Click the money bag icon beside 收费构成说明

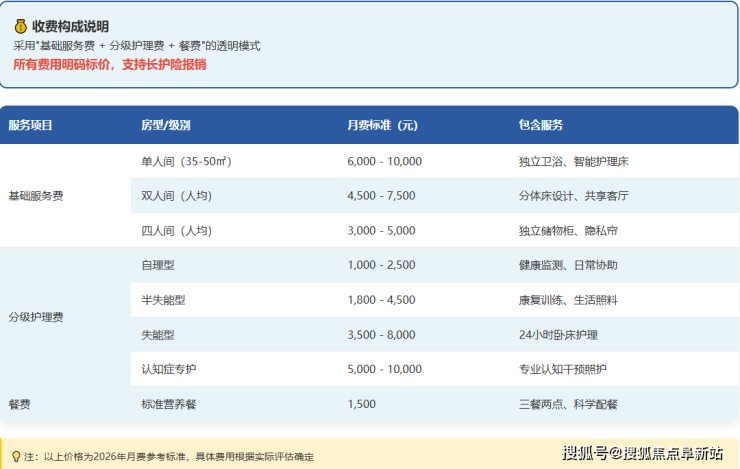pos(20,27)
